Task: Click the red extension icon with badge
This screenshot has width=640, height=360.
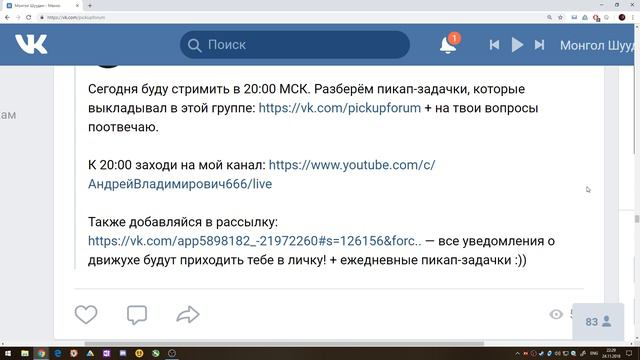Action: point(597,18)
